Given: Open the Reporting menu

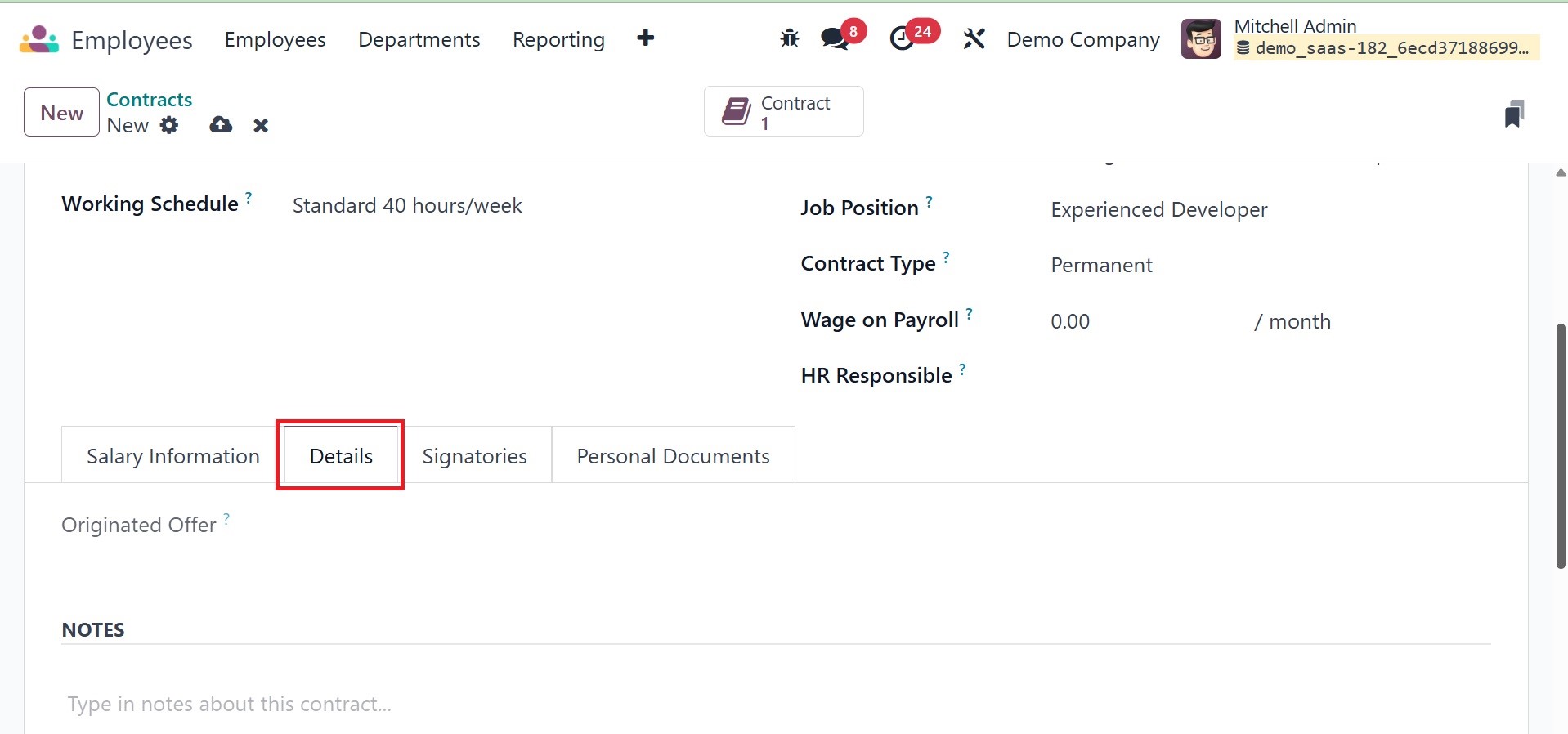Looking at the screenshot, I should [x=558, y=39].
